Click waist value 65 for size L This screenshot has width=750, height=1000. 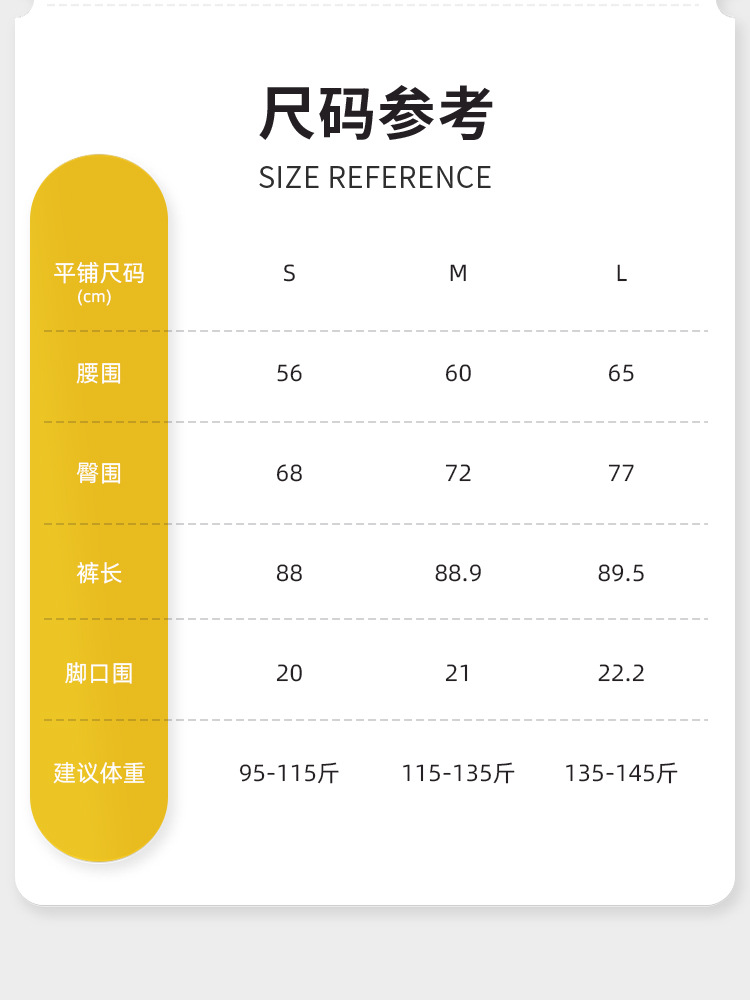coord(621,374)
